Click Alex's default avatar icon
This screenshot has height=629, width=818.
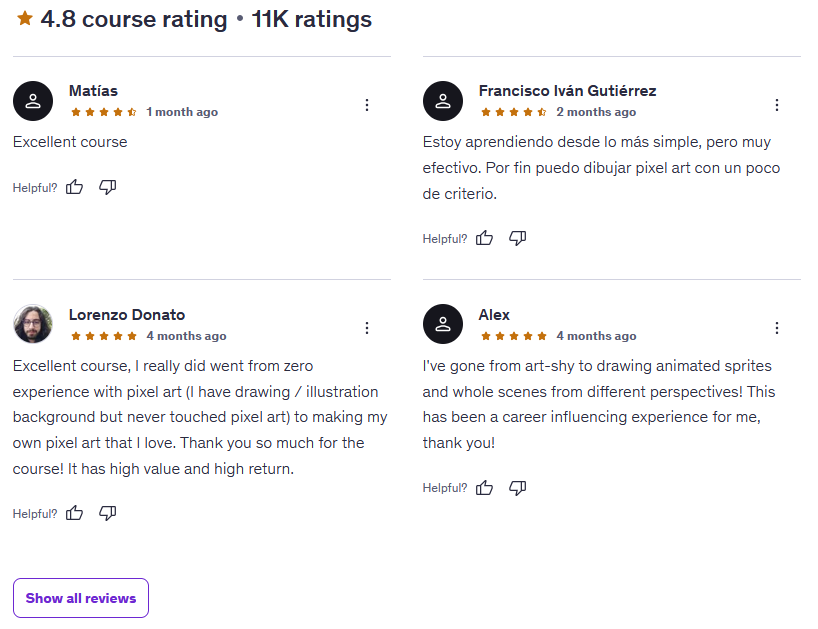tap(443, 324)
